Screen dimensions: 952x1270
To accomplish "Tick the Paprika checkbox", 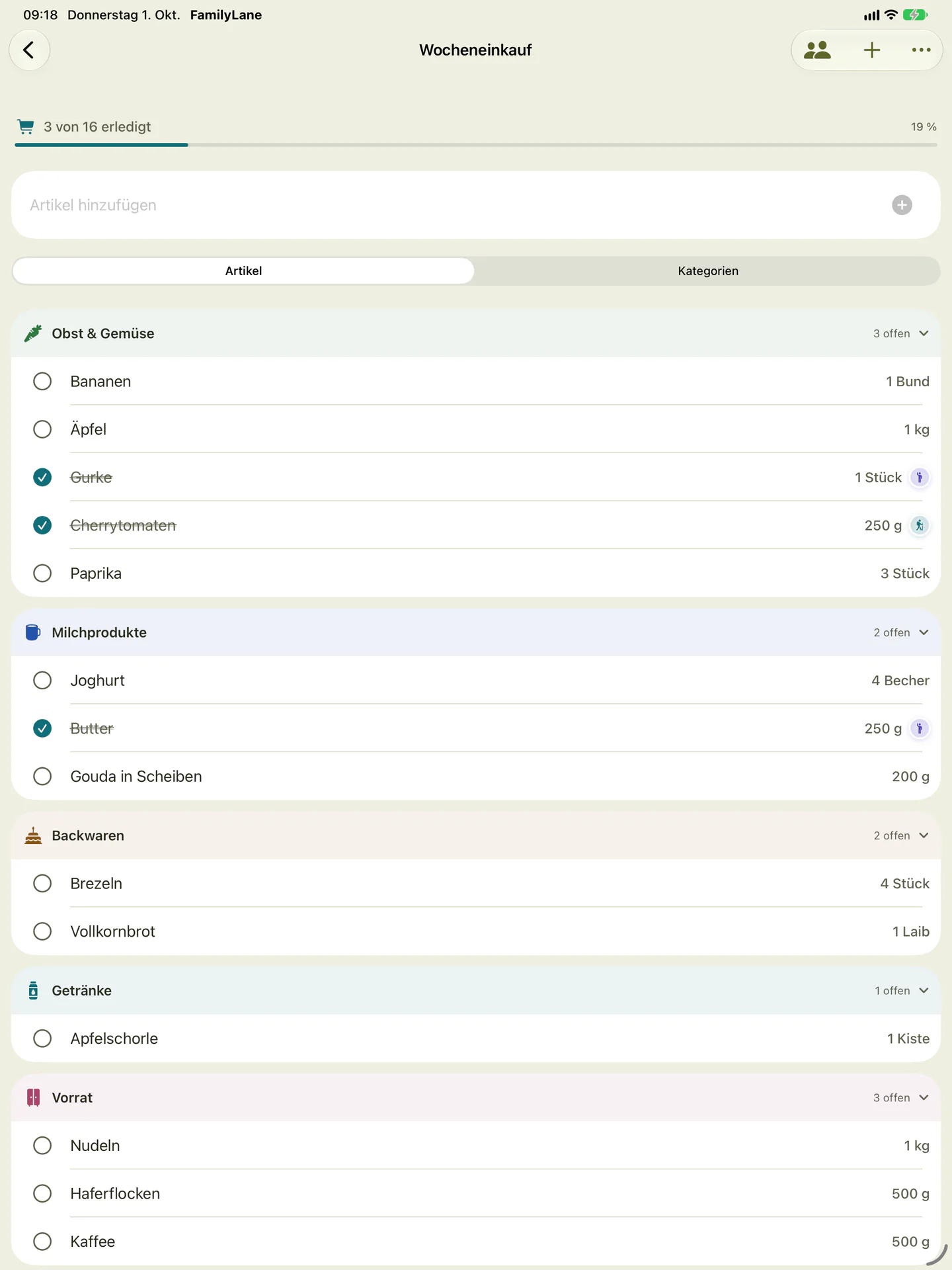I will tap(42, 573).
